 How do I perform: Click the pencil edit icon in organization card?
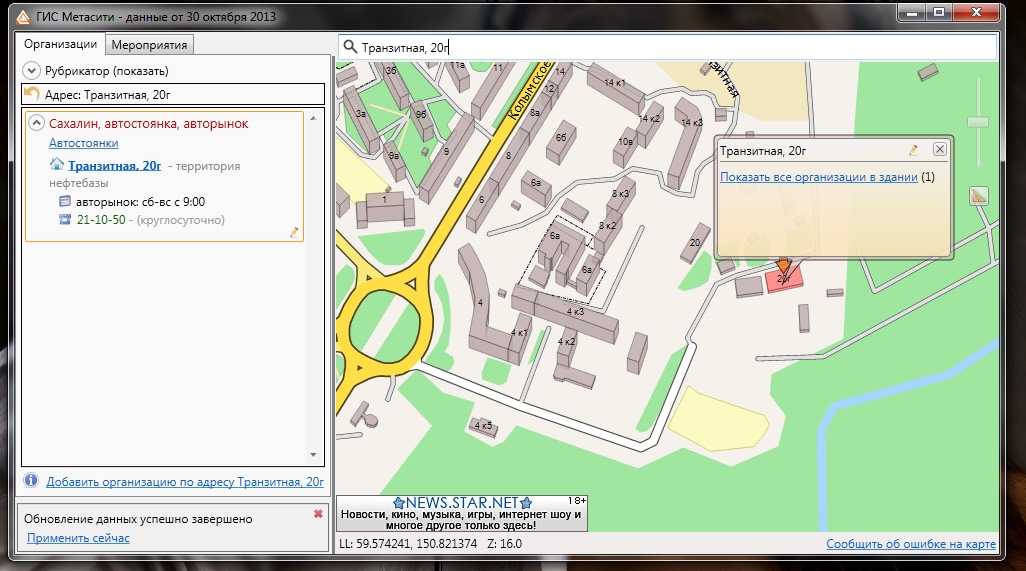294,232
